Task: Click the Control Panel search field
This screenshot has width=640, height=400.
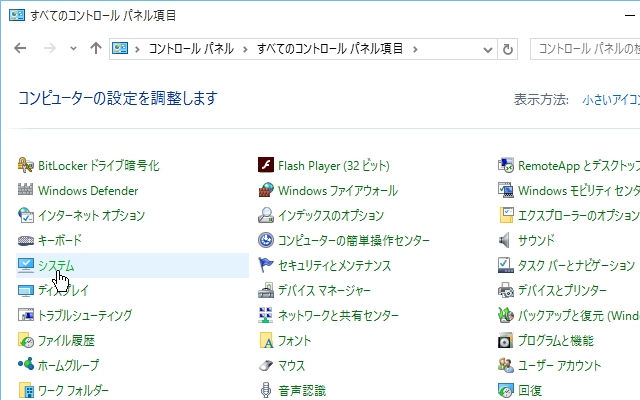Action: pyautogui.click(x=585, y=49)
